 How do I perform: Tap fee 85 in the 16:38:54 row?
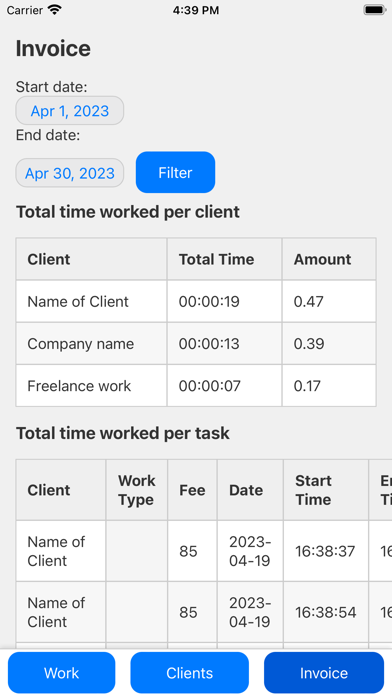pos(188,613)
